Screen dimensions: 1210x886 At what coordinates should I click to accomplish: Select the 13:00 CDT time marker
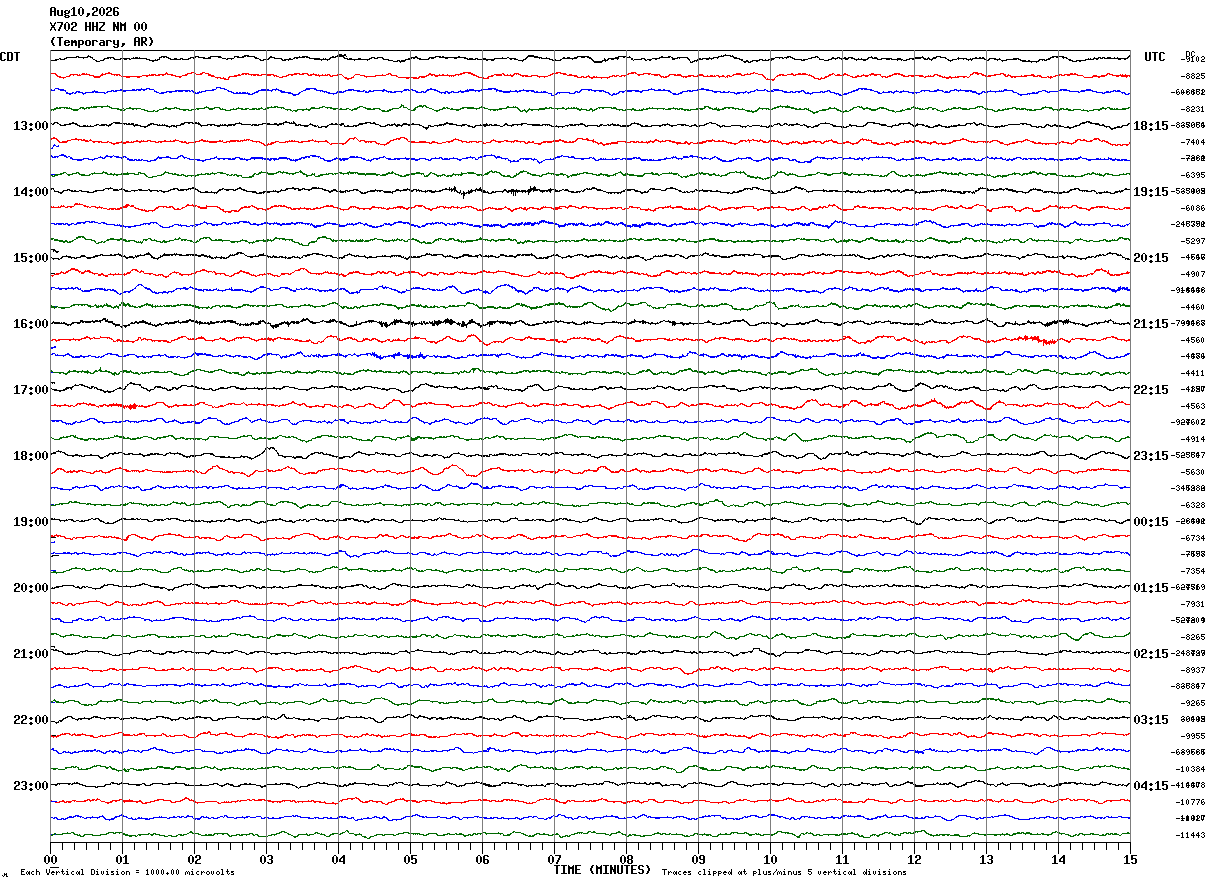click(x=30, y=126)
